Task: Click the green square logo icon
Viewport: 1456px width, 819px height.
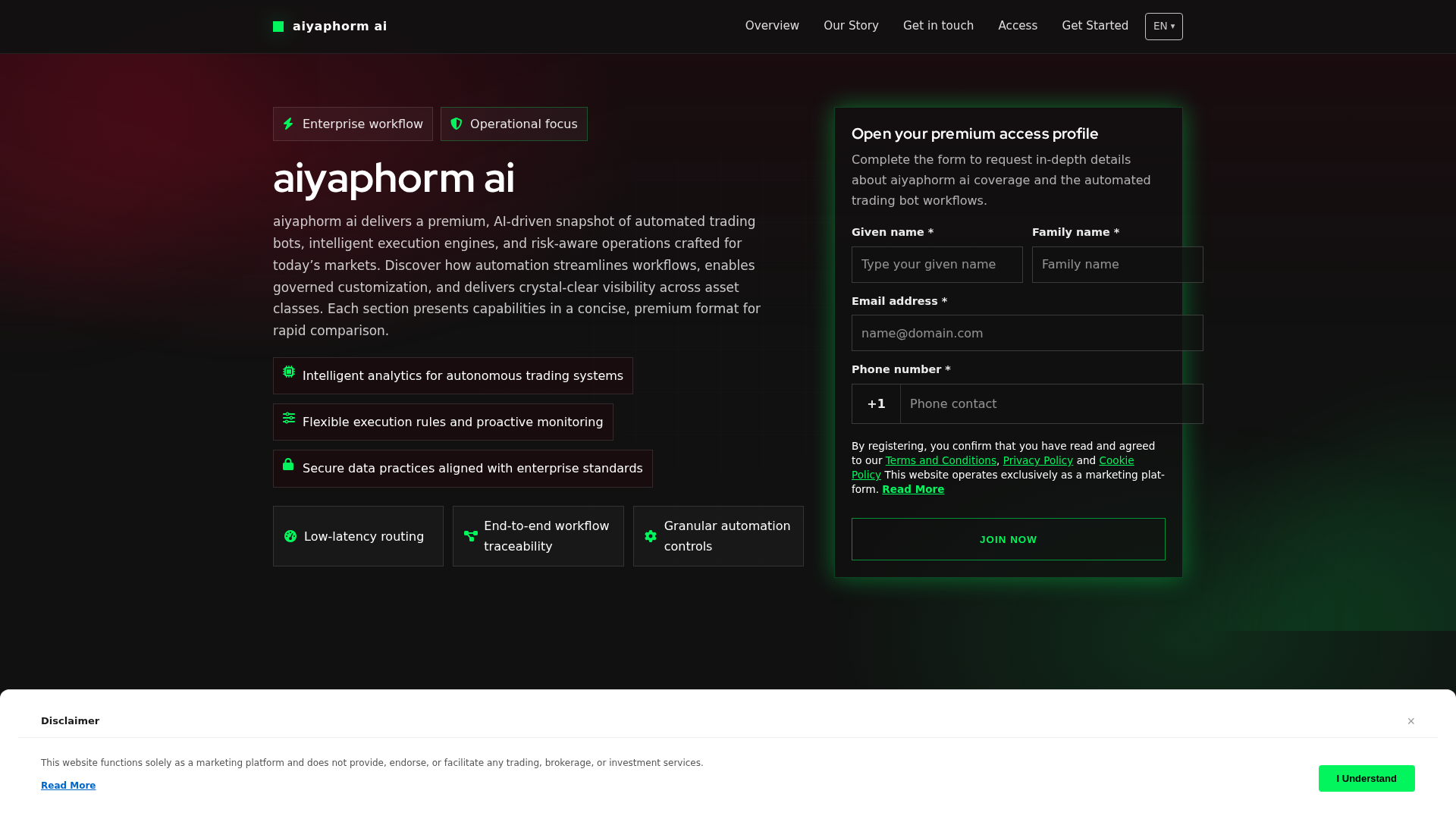Action: pos(278,27)
